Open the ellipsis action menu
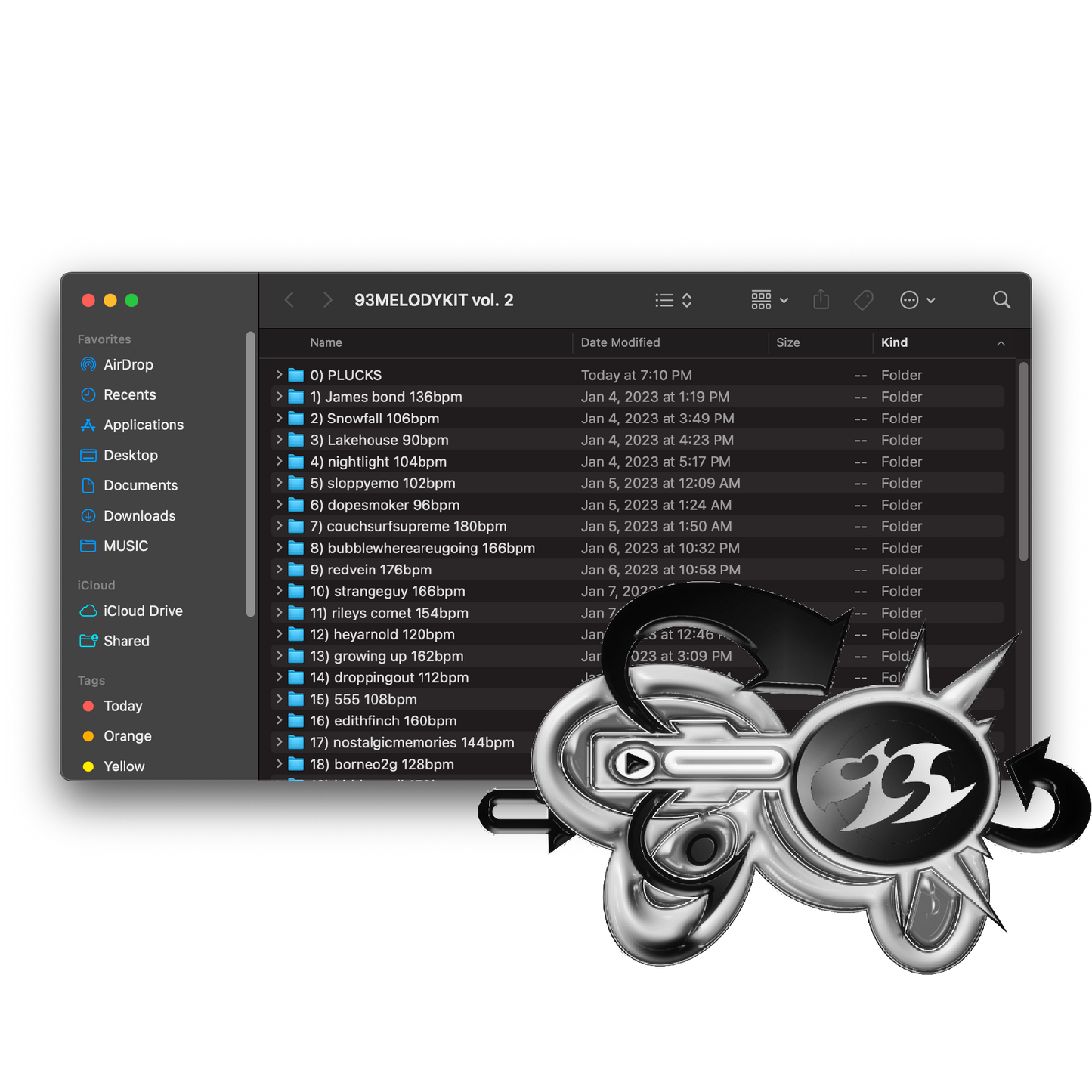The width and height of the screenshot is (1092, 1092). [x=917, y=300]
